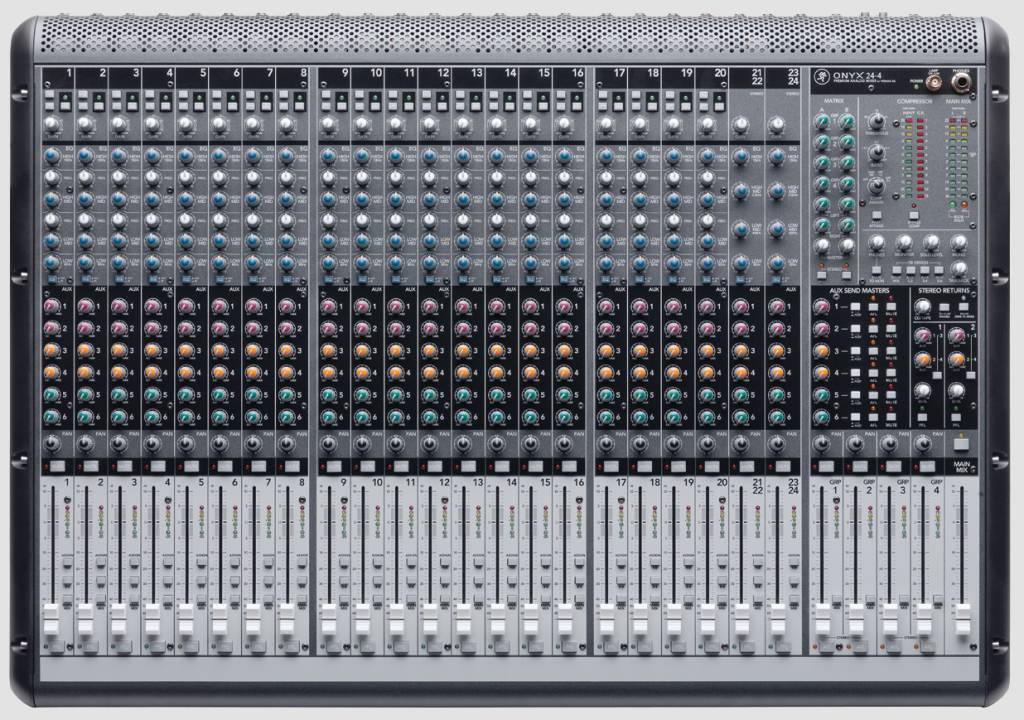Toggle mute button on channel 16
The image size is (1024, 720).
click(x=566, y=467)
